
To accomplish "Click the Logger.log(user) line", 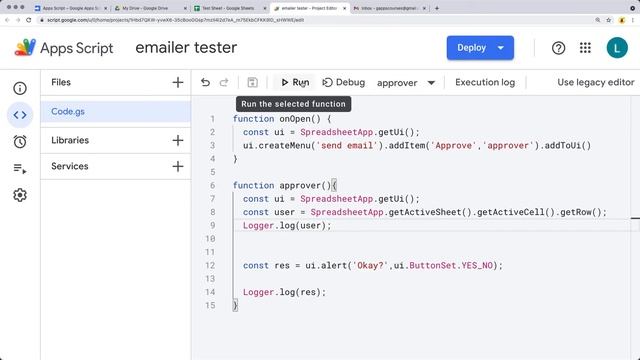I will (287, 225).
